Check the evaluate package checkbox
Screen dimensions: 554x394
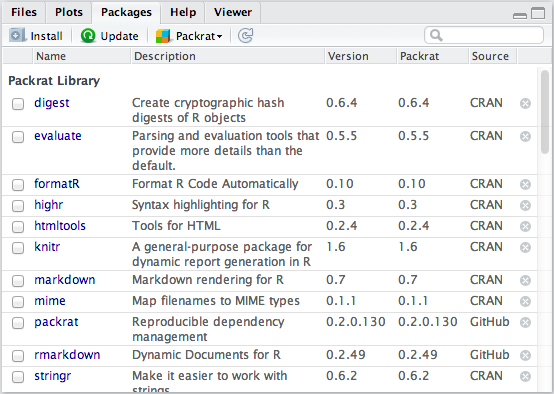pos(18,137)
